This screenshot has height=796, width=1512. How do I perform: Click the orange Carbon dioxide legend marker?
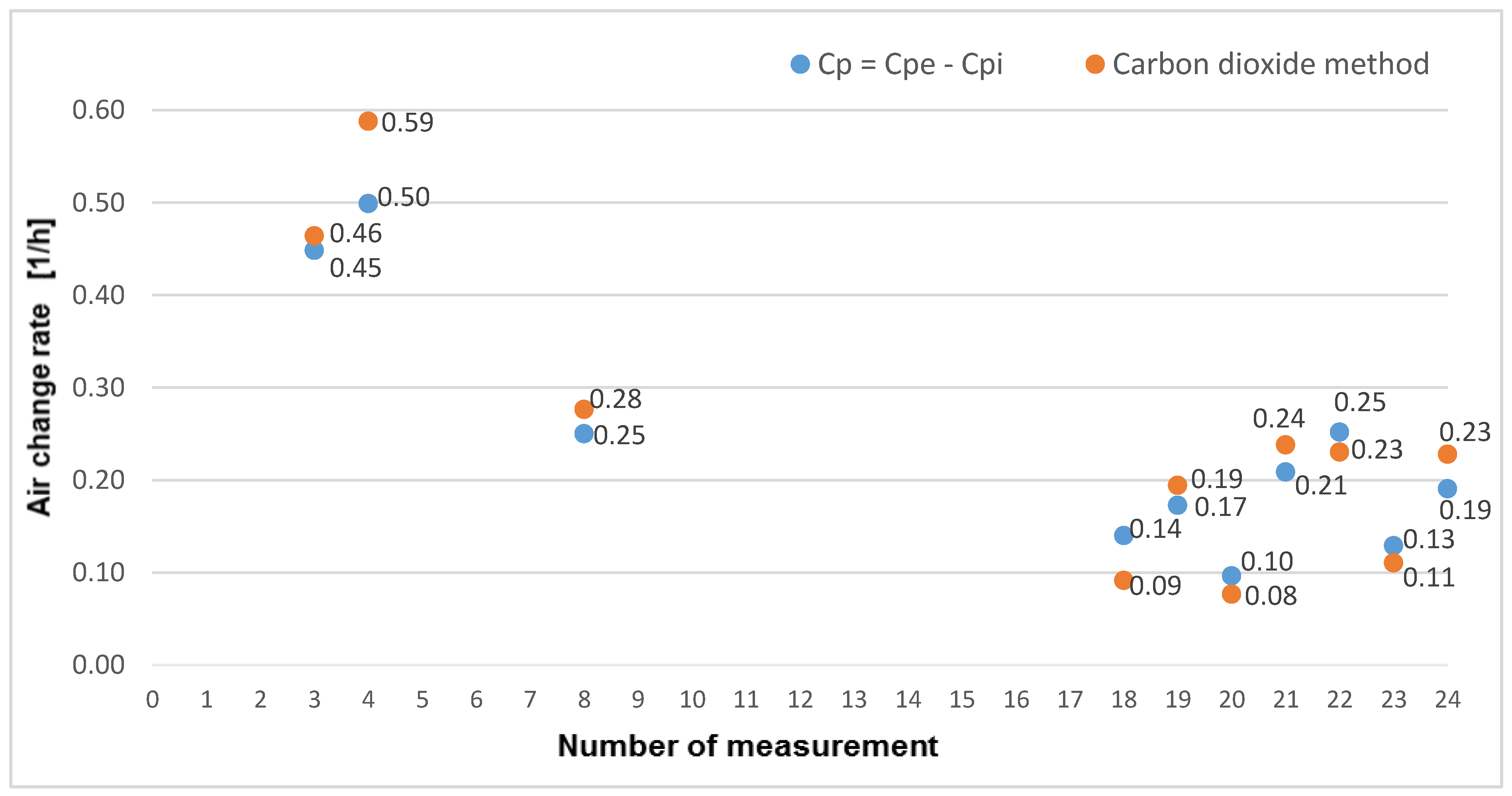tap(1095, 64)
